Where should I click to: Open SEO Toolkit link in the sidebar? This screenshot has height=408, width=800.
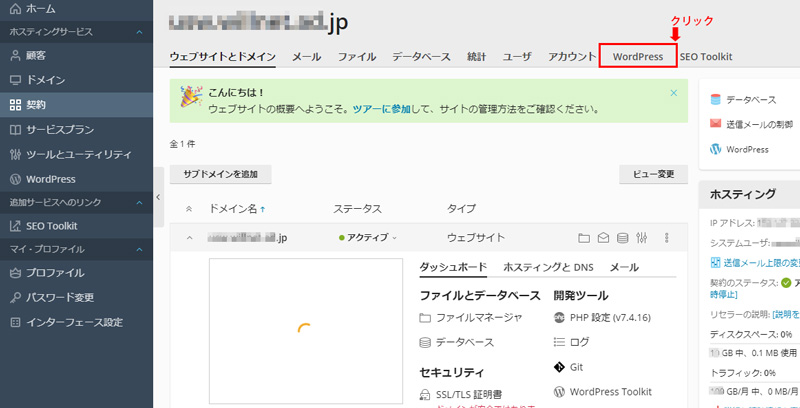(x=77, y=226)
